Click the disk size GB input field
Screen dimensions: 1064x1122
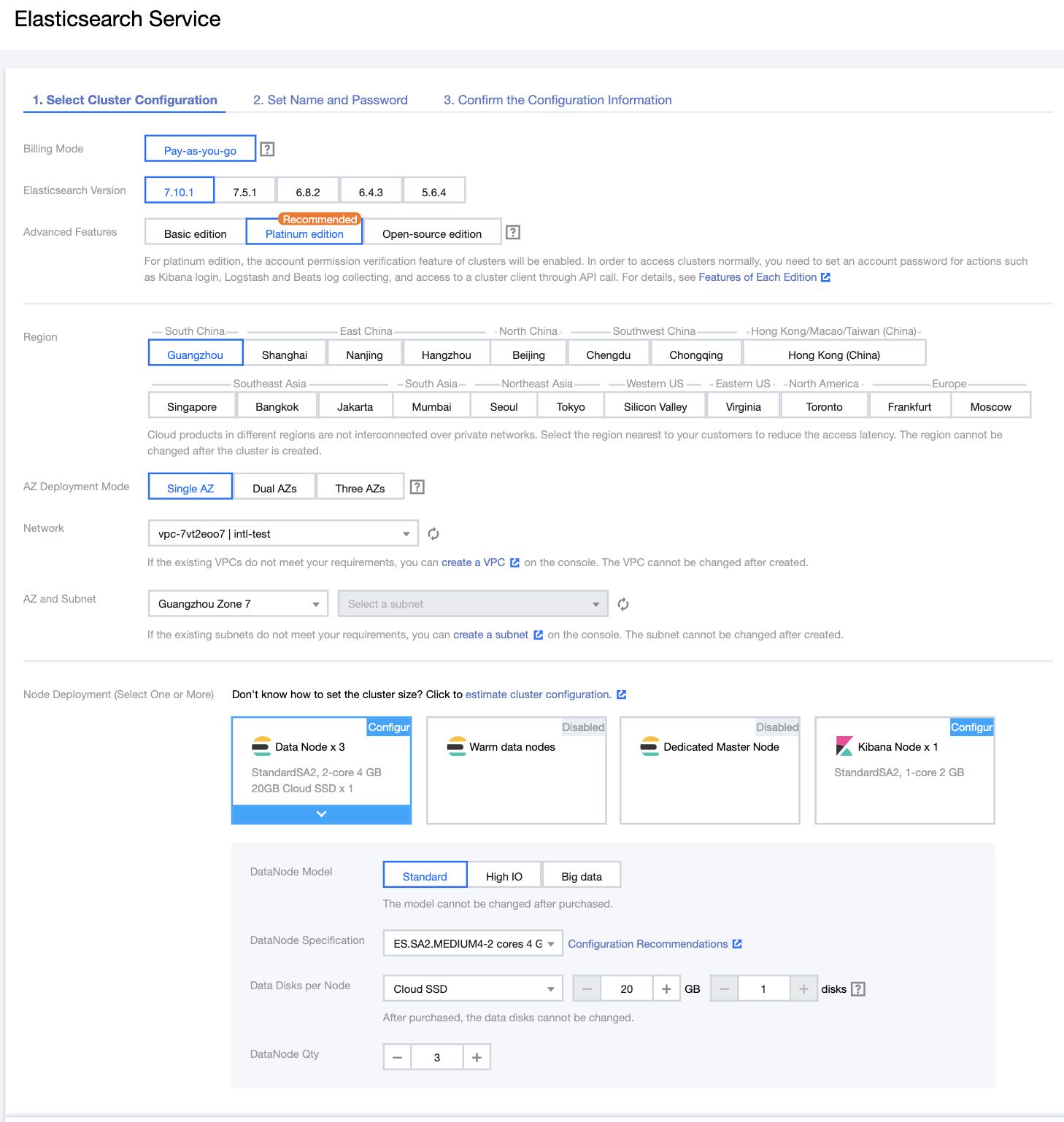coord(627,989)
